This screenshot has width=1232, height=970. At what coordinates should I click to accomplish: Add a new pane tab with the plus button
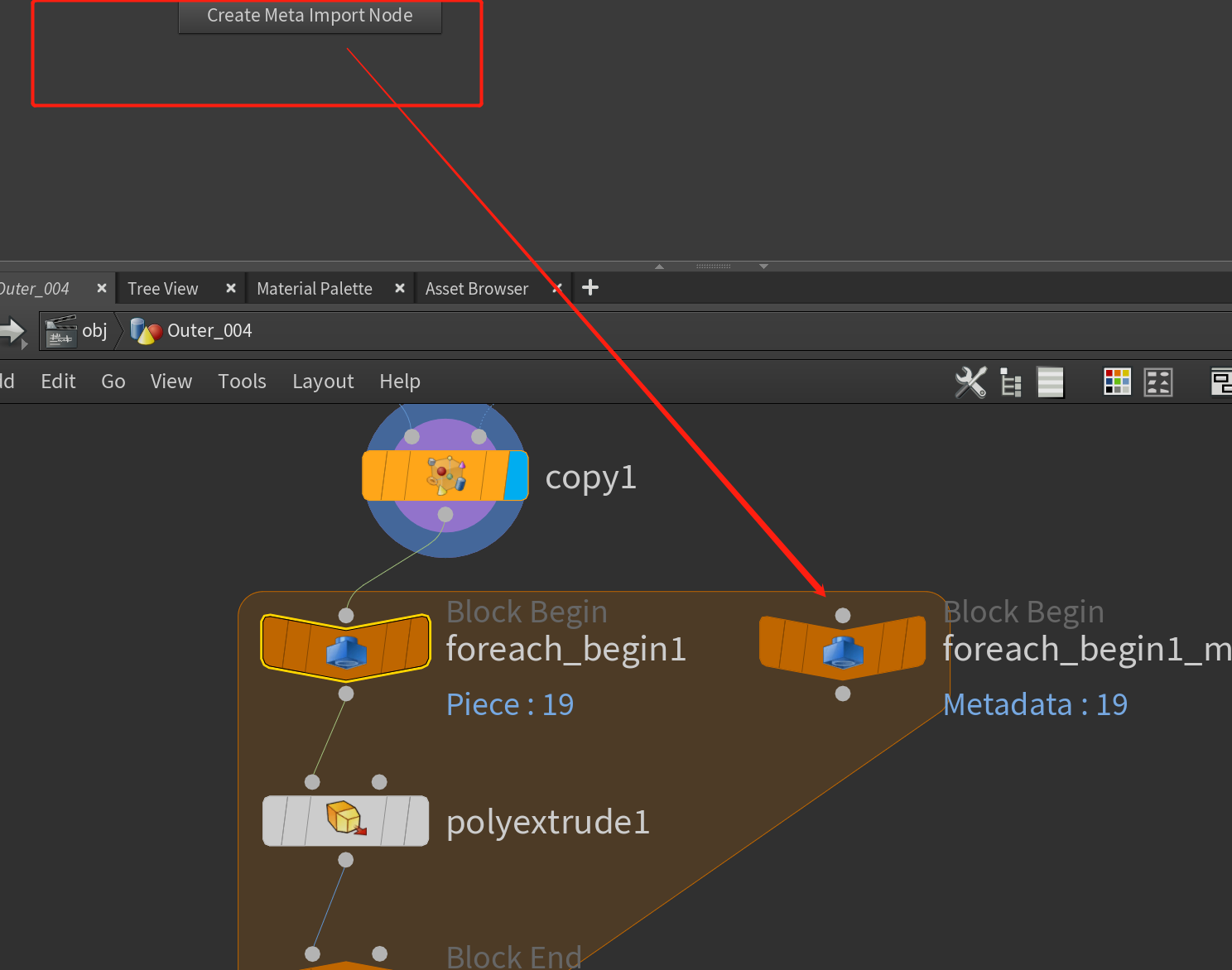point(590,287)
